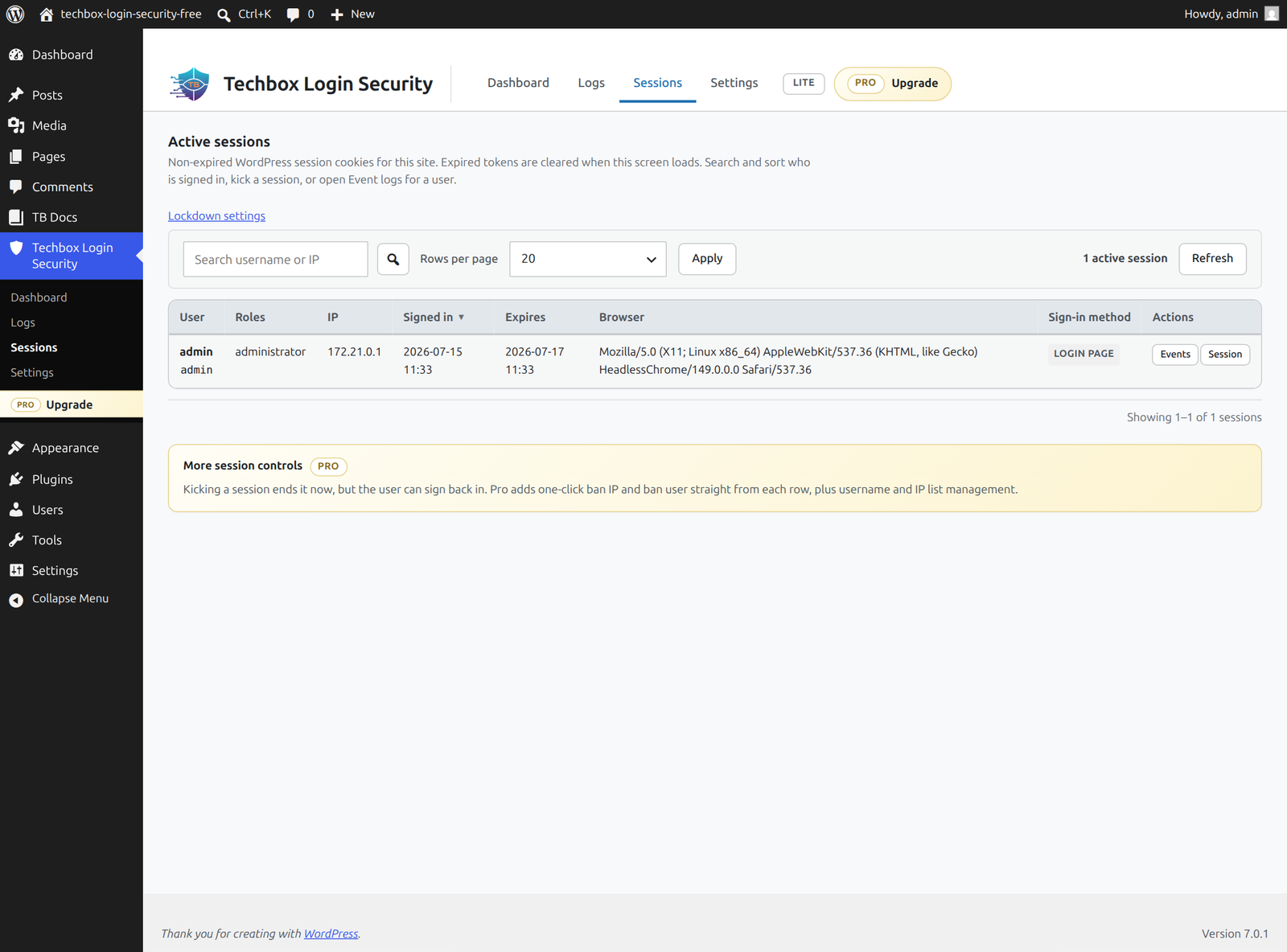Click the Comments speech bubble icon in sidebar

[16, 187]
